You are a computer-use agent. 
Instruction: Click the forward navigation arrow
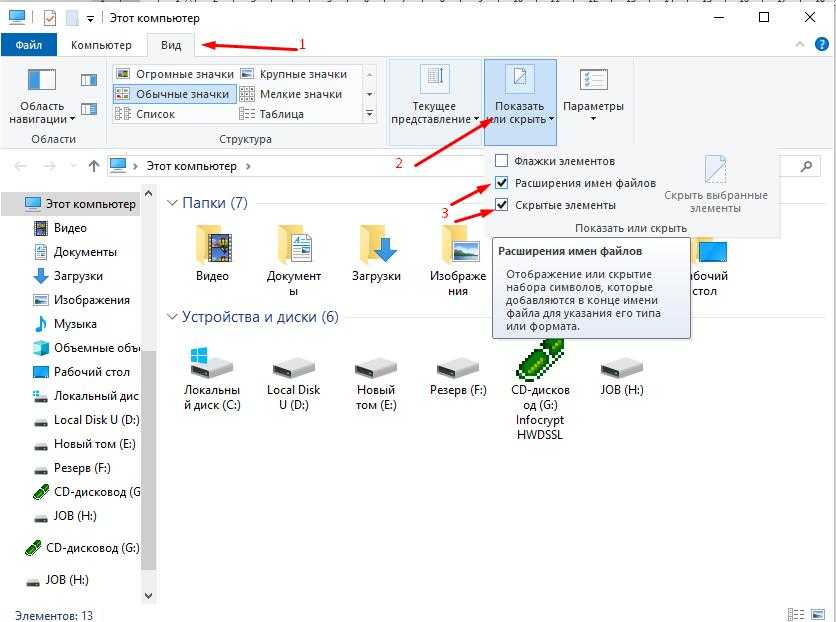tap(50, 166)
